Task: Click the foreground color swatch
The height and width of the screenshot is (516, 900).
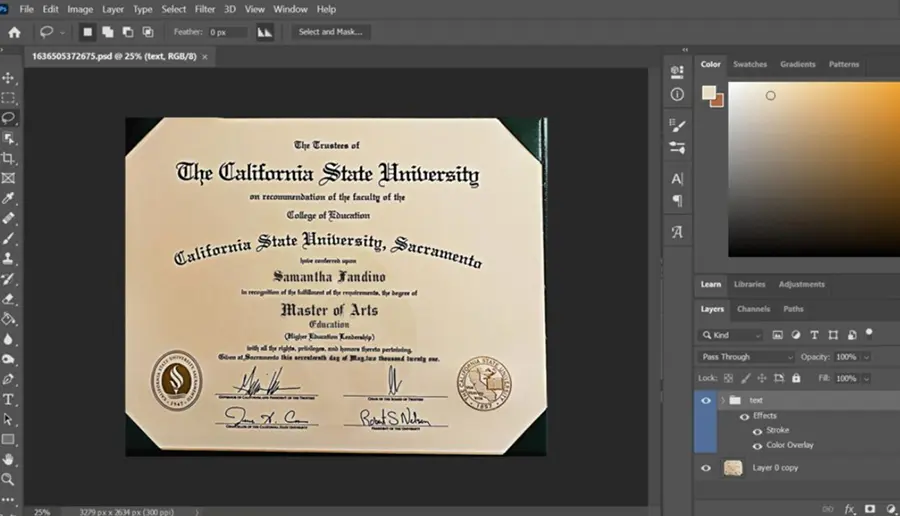Action: (x=709, y=92)
